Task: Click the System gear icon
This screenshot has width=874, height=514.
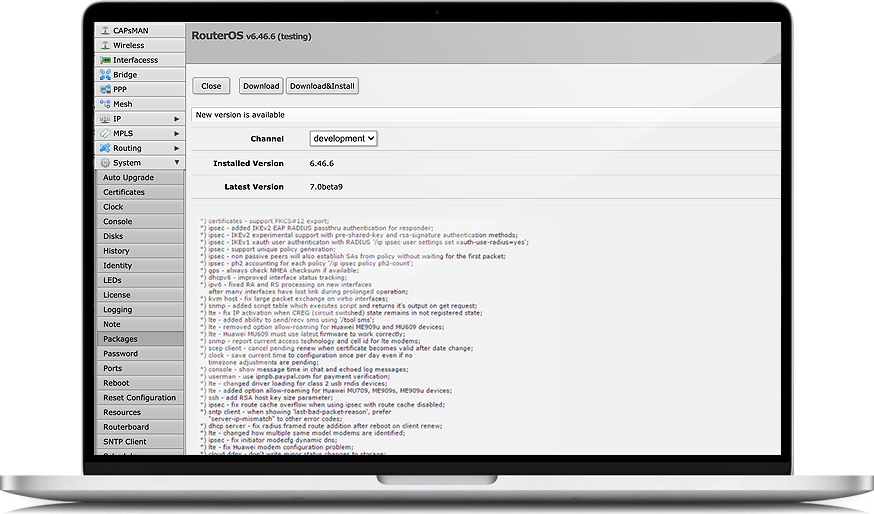Action: click(105, 163)
